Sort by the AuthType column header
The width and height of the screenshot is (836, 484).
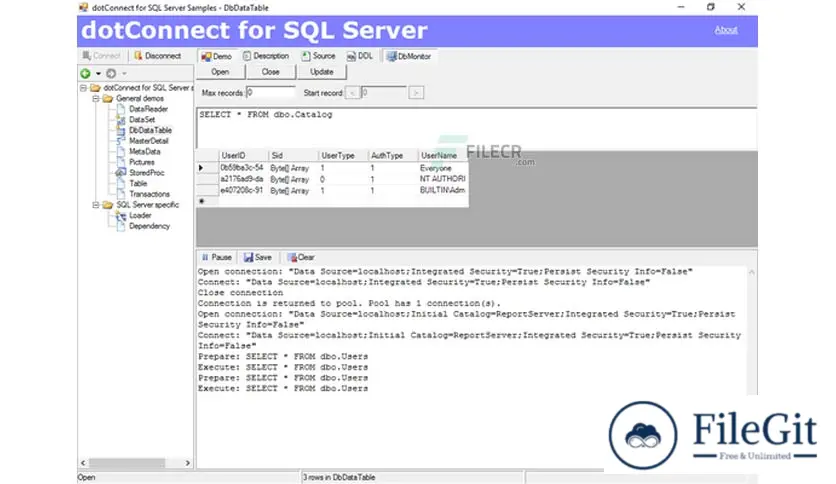[393, 155]
